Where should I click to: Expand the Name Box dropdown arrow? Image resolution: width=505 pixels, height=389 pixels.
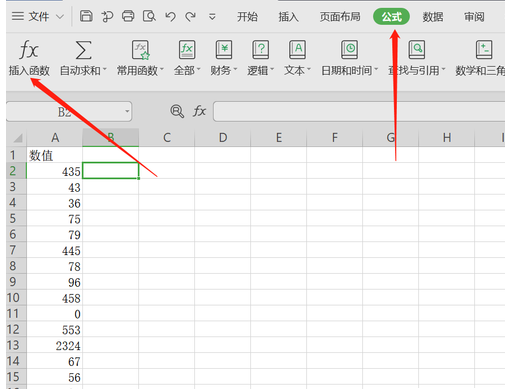click(127, 111)
